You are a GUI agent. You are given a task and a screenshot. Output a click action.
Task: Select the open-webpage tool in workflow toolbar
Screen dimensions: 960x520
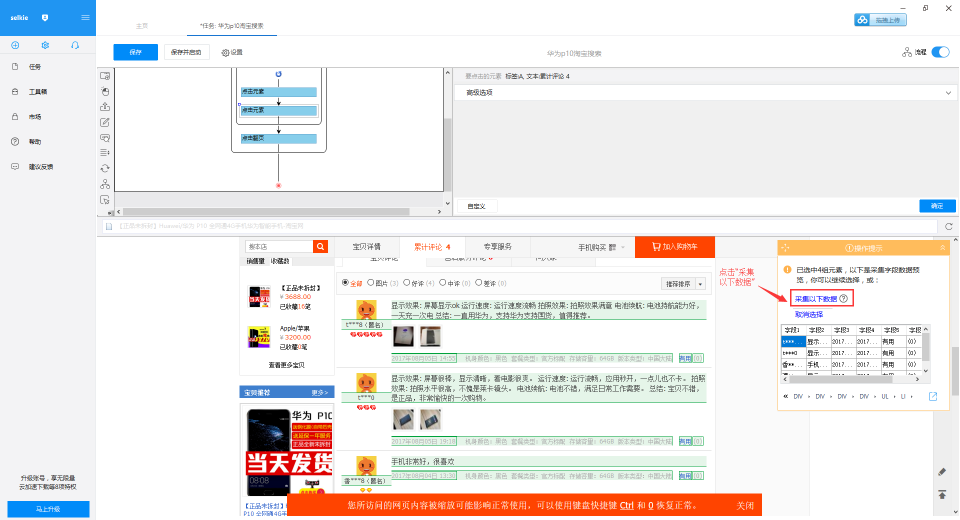[x=105, y=76]
